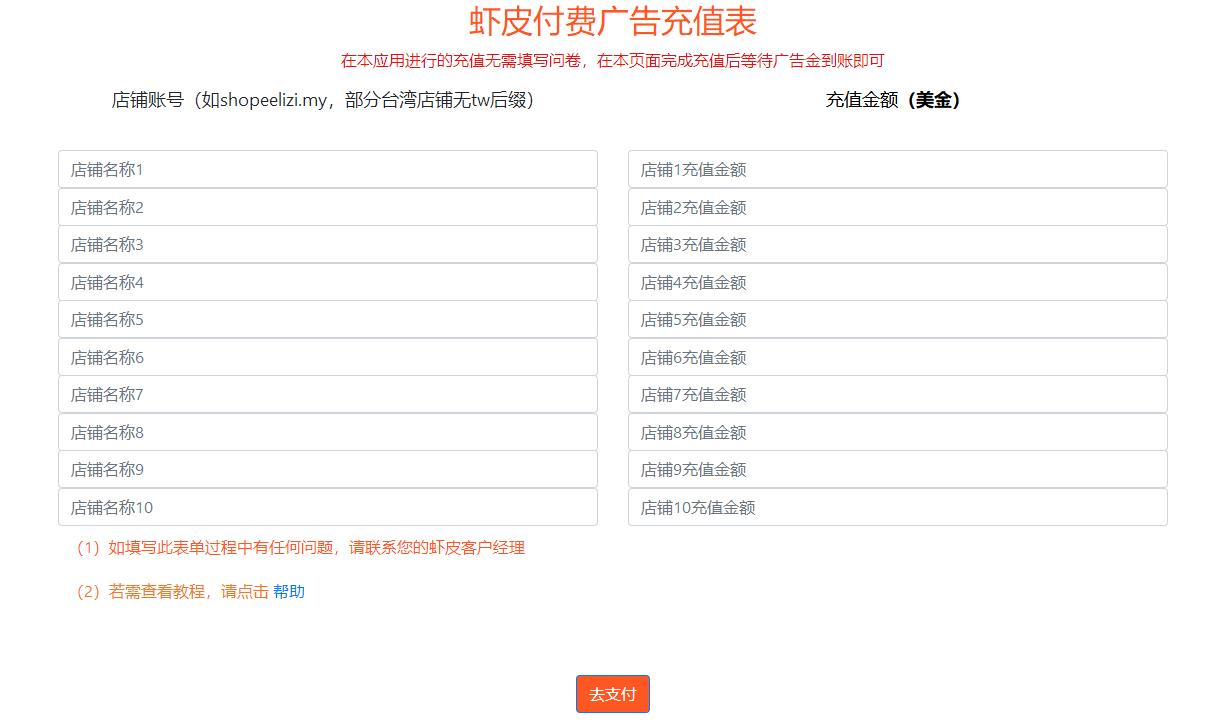The image size is (1227, 722).
Task: Click the 店铺9充值金额 input field
Action: 897,469
